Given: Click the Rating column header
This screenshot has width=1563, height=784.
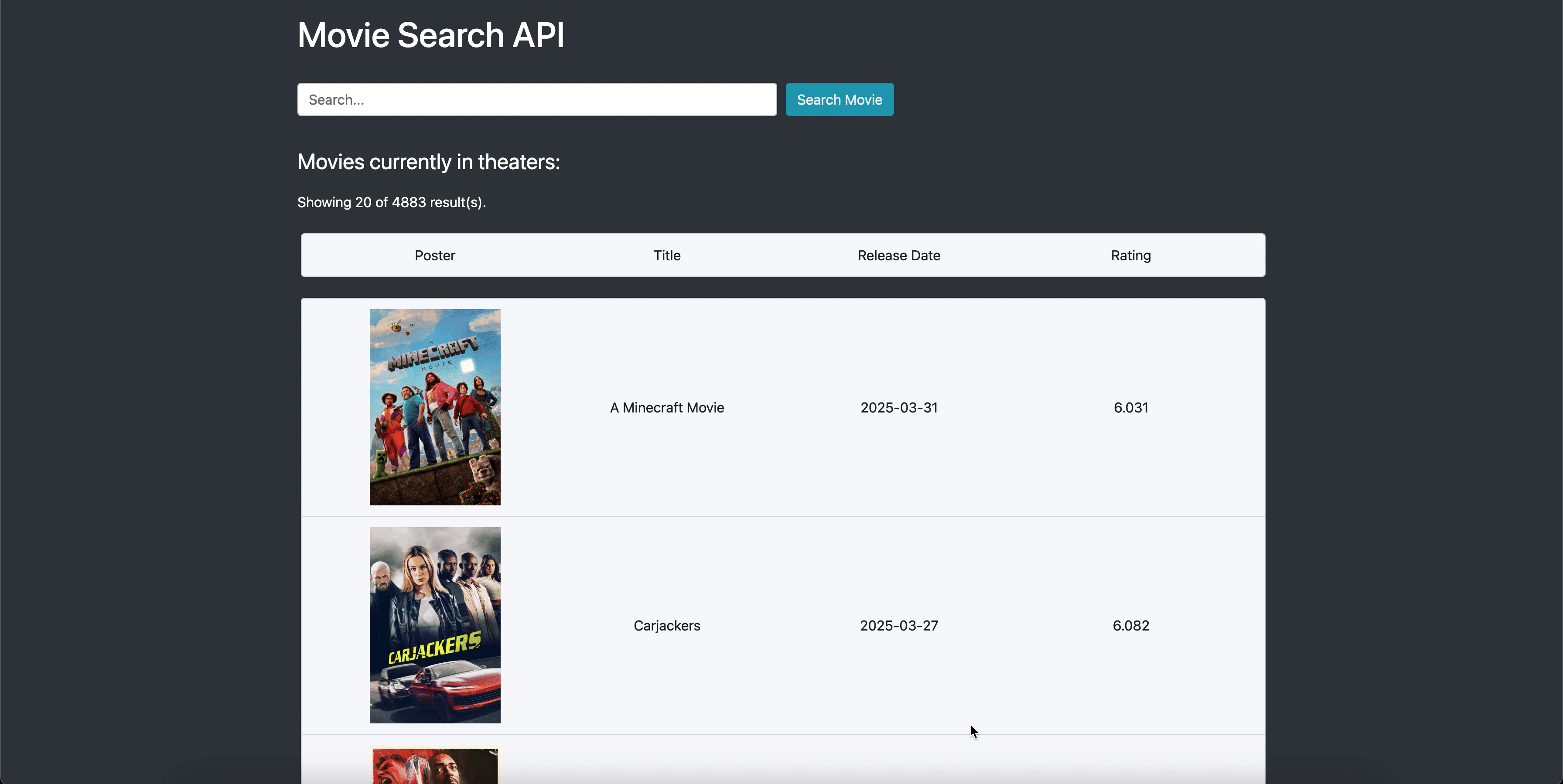Looking at the screenshot, I should point(1130,256).
